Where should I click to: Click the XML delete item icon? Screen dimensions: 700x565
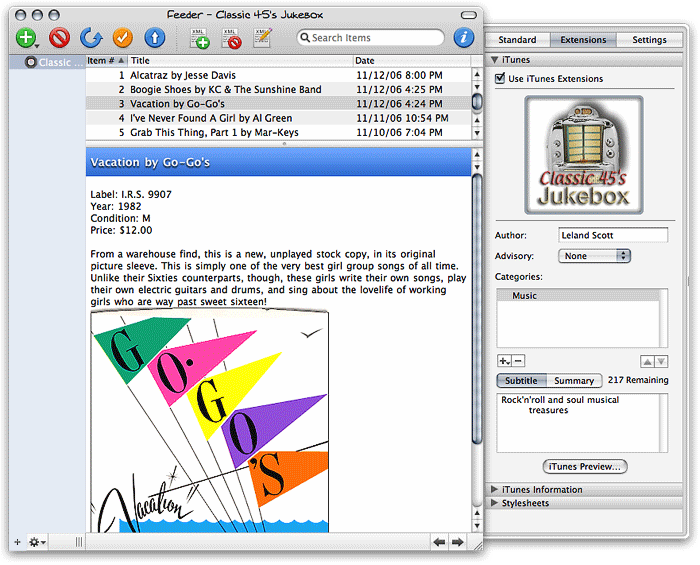(x=231, y=38)
